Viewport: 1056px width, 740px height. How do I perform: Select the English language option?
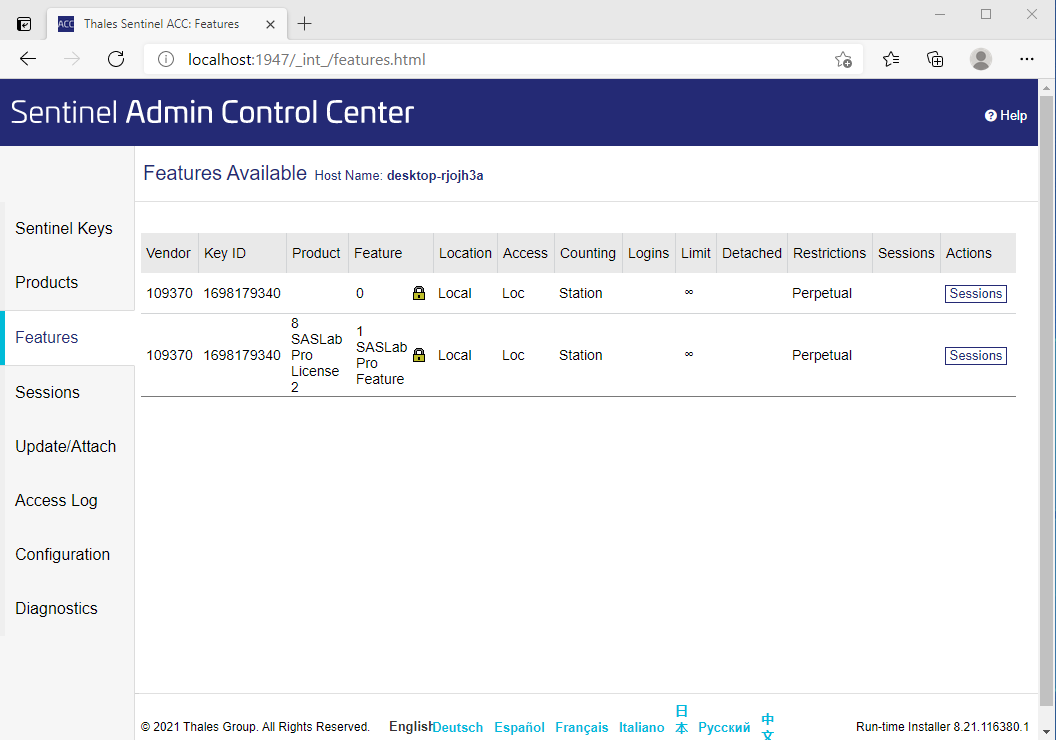(x=410, y=727)
